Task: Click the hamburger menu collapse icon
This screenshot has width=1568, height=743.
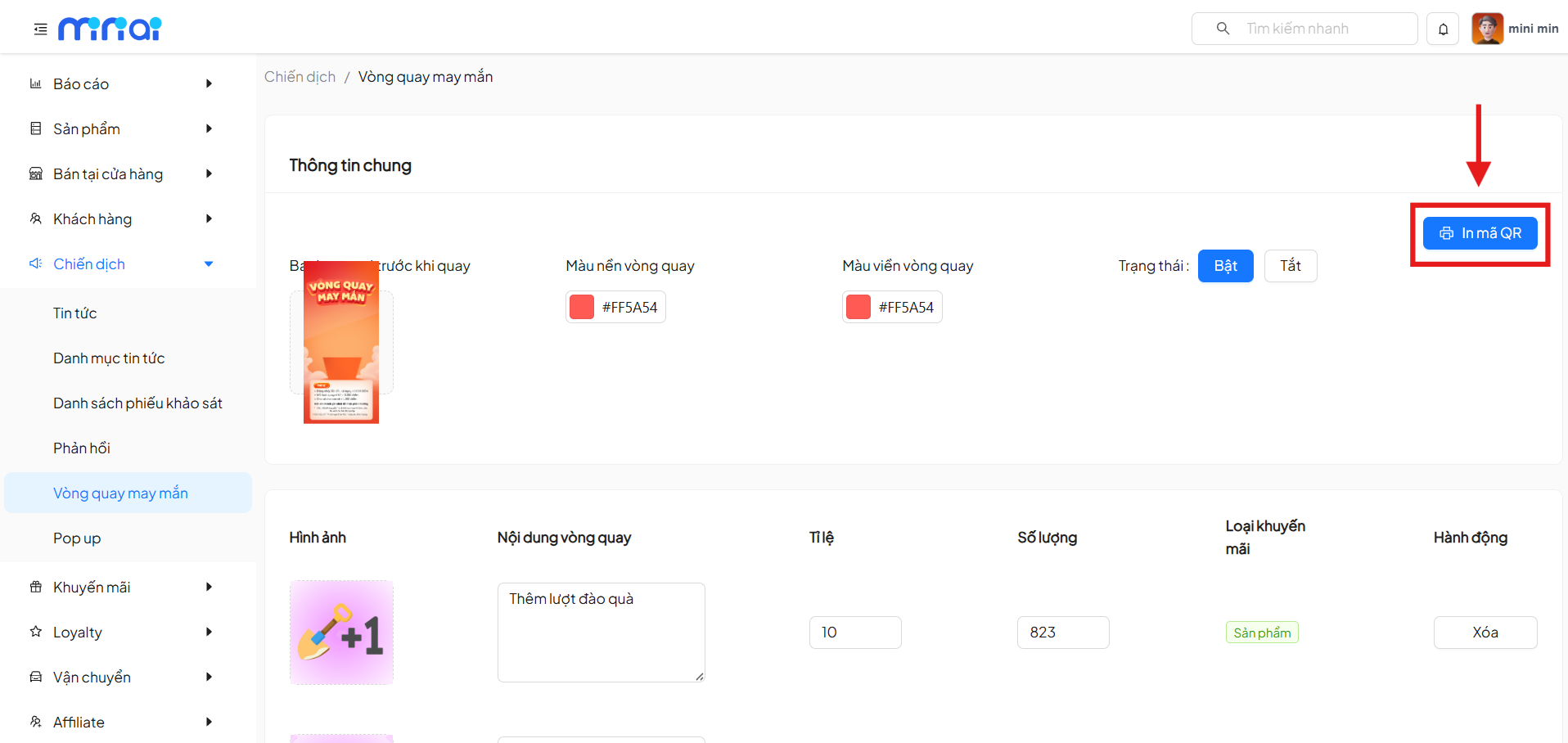Action: (x=40, y=29)
